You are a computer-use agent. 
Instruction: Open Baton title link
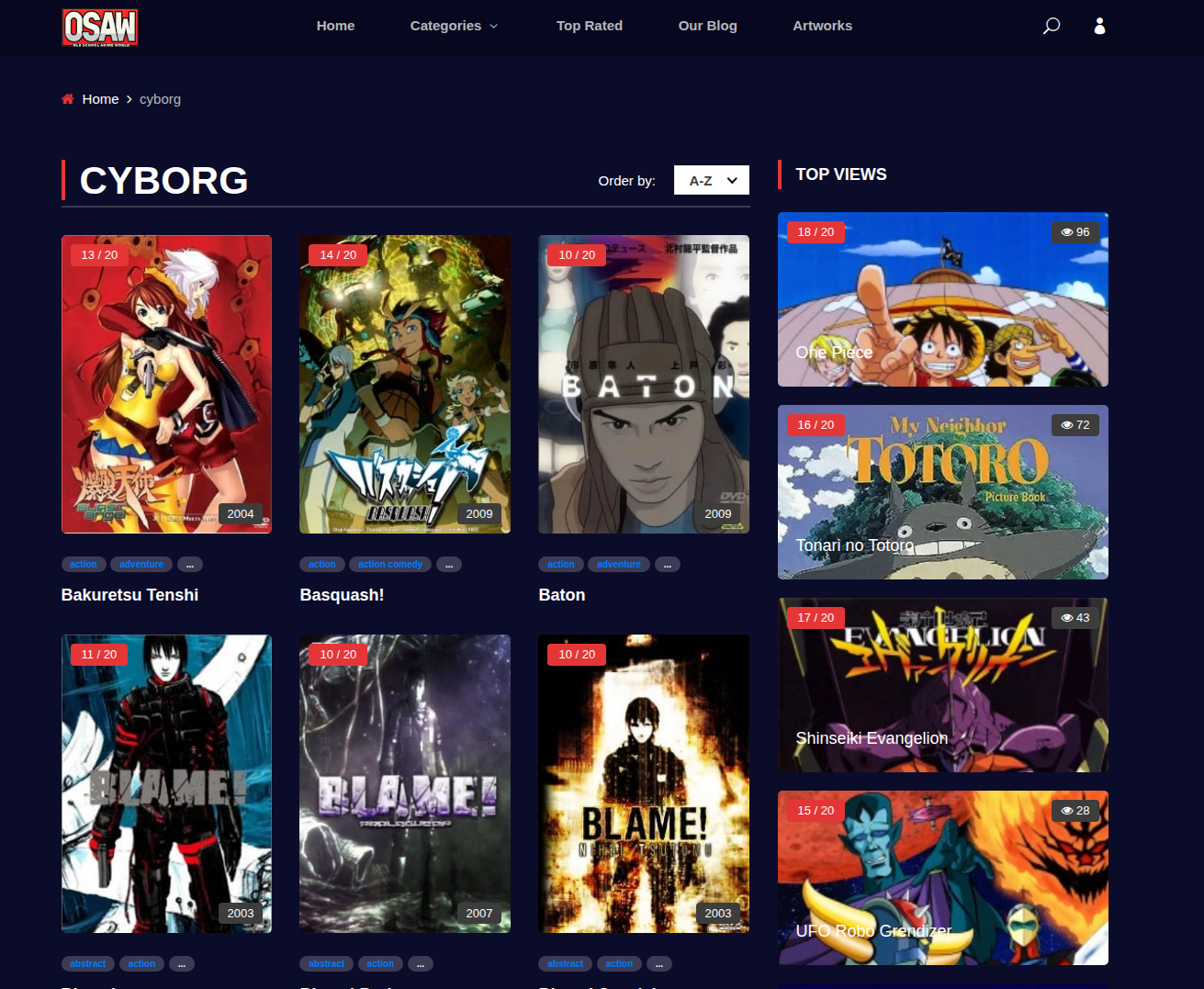(x=562, y=595)
